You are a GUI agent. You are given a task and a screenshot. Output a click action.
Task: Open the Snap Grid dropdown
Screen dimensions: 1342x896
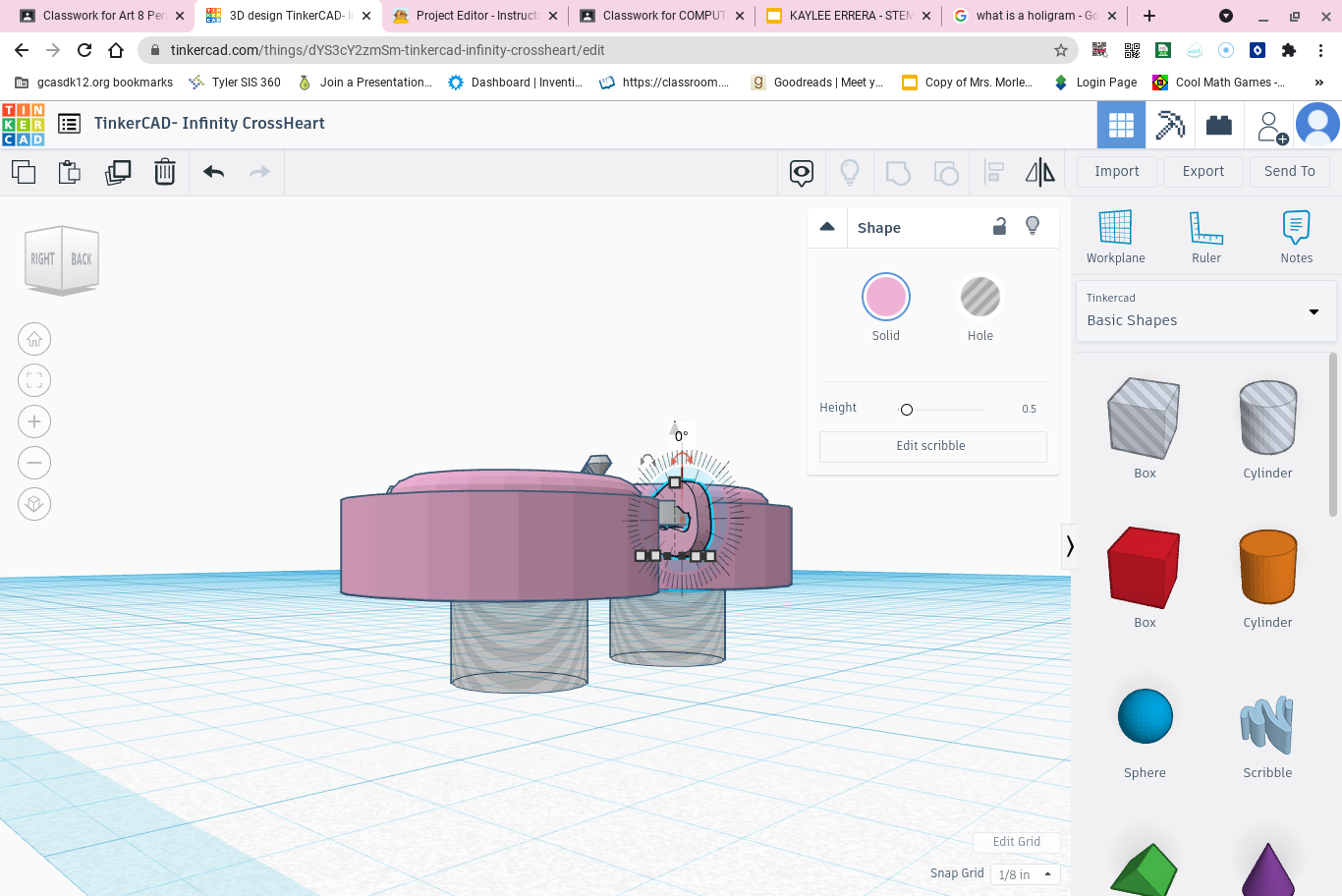(x=1026, y=874)
